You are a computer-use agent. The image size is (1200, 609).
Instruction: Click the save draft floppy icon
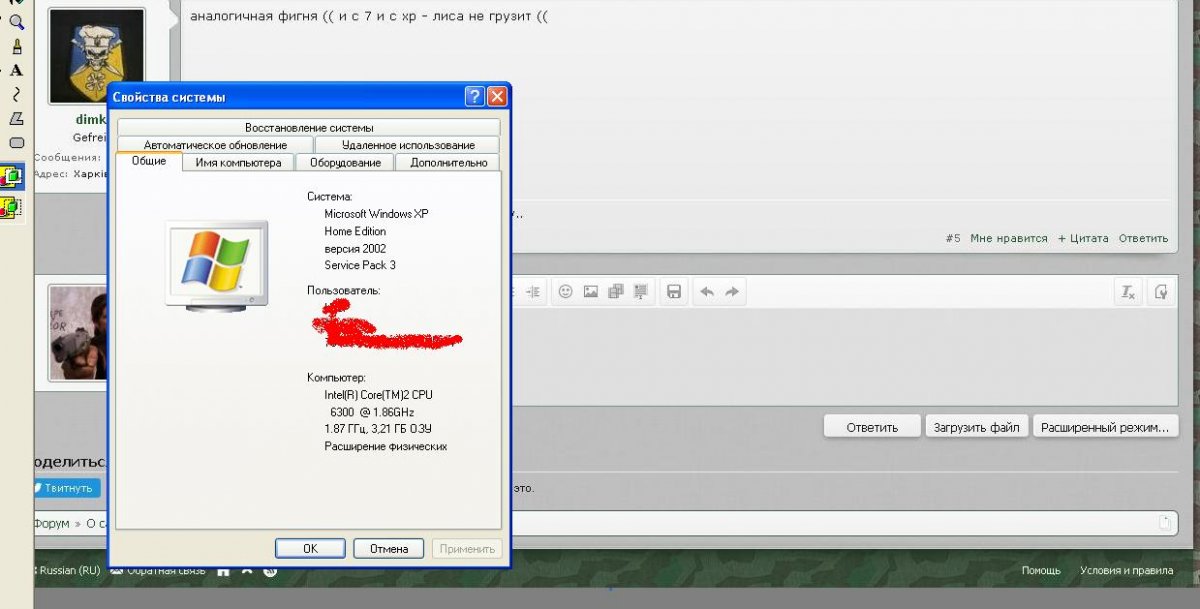[x=674, y=292]
